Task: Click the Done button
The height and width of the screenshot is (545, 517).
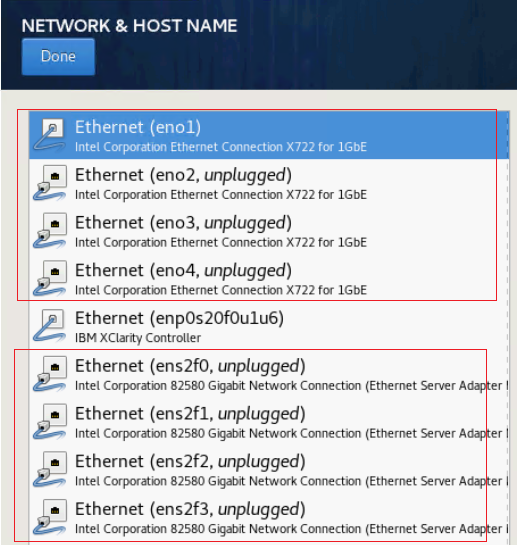Action: point(58,57)
